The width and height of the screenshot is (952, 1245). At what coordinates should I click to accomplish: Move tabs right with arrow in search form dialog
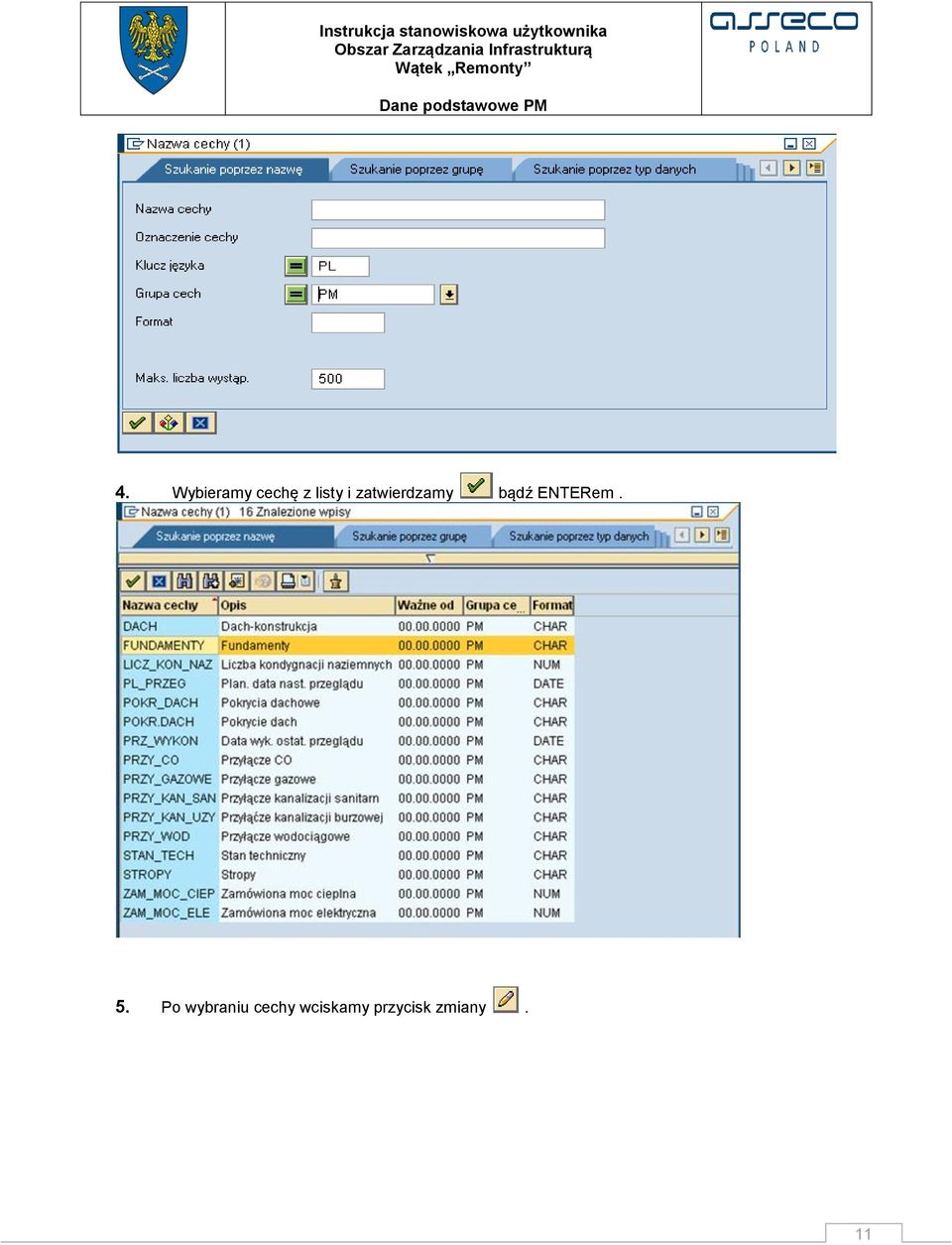pos(791,169)
